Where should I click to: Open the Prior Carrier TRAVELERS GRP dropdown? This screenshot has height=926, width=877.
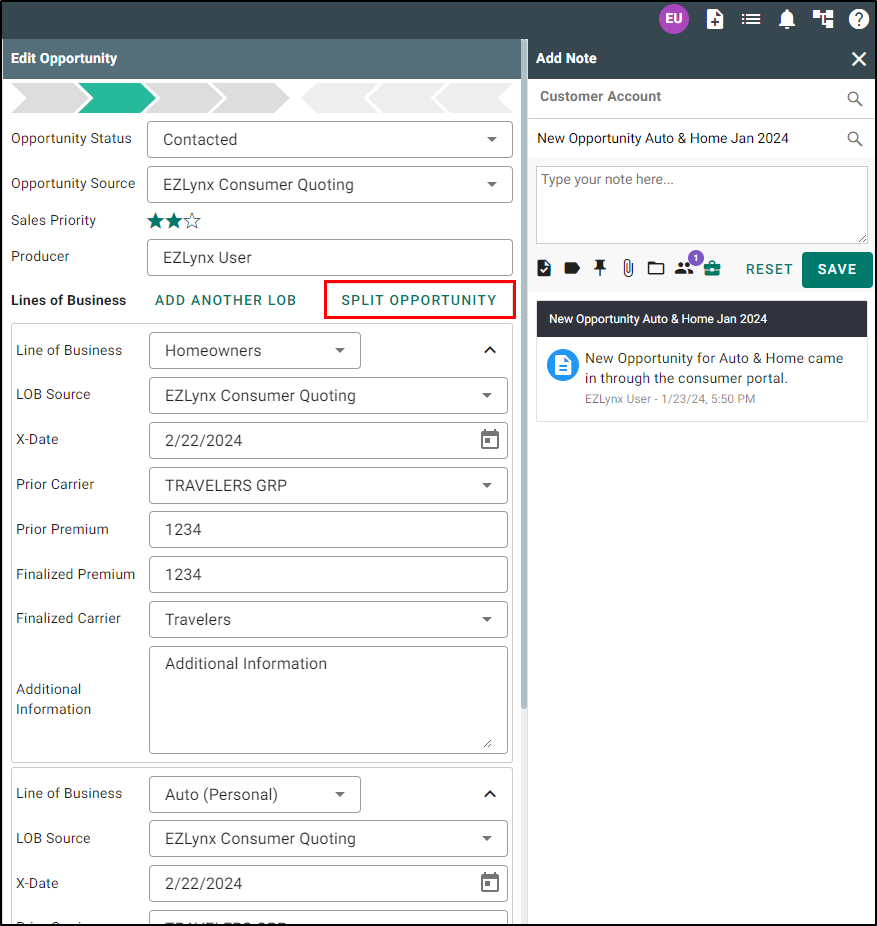pos(328,485)
